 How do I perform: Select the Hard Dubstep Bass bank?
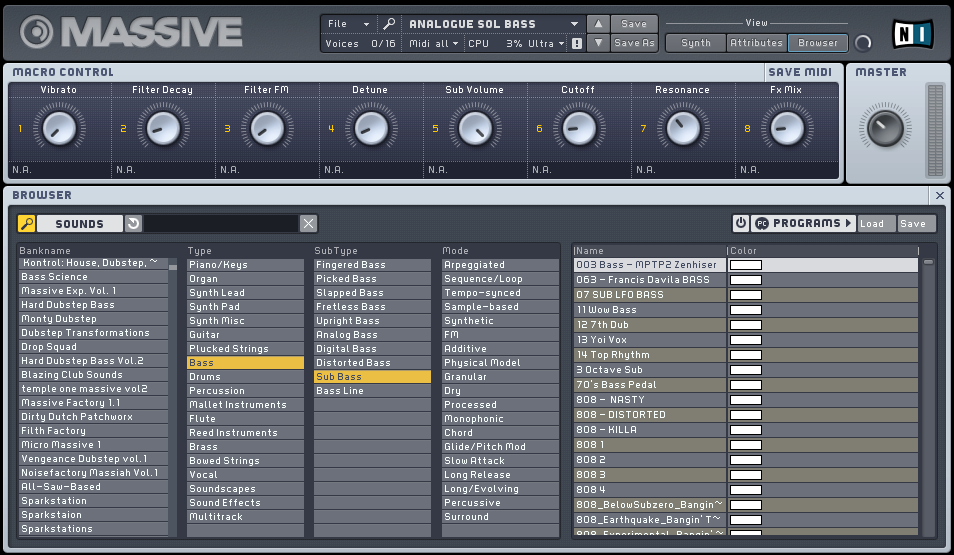click(93, 305)
